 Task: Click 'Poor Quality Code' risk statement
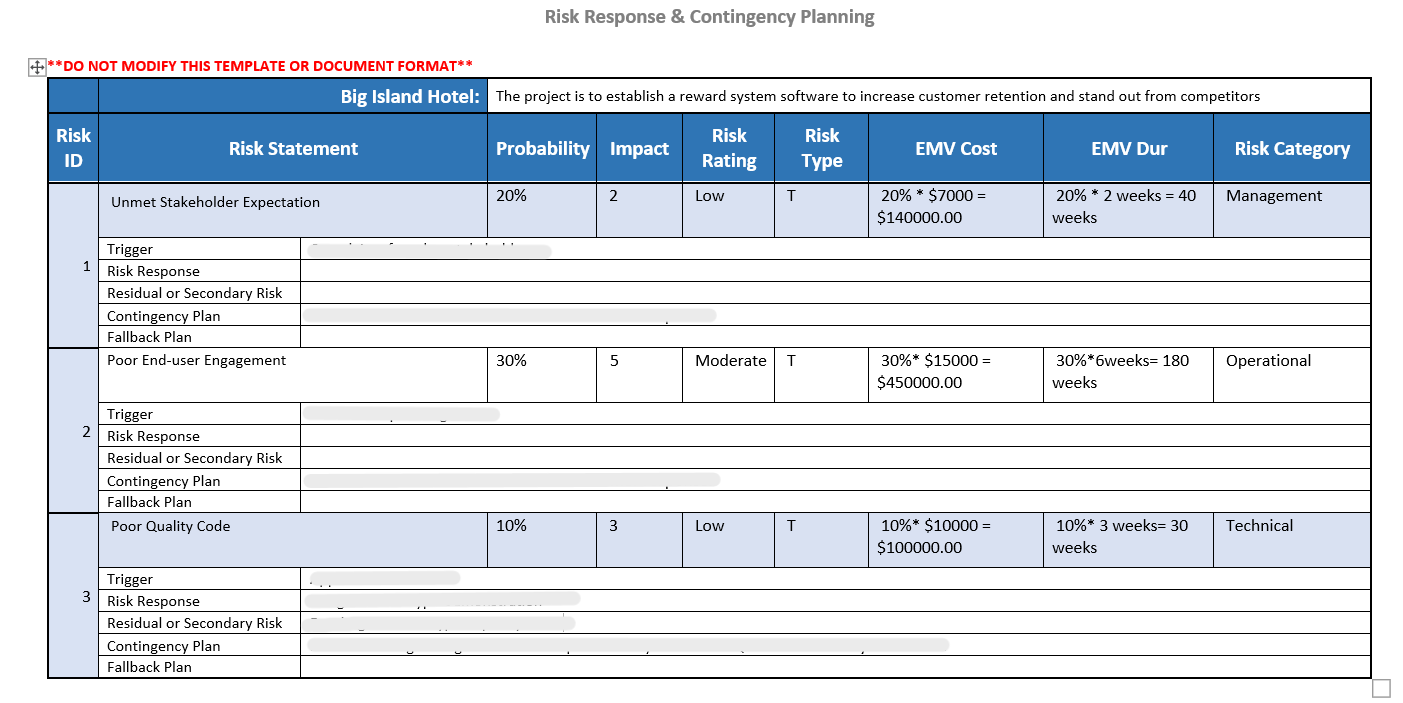coord(171,526)
